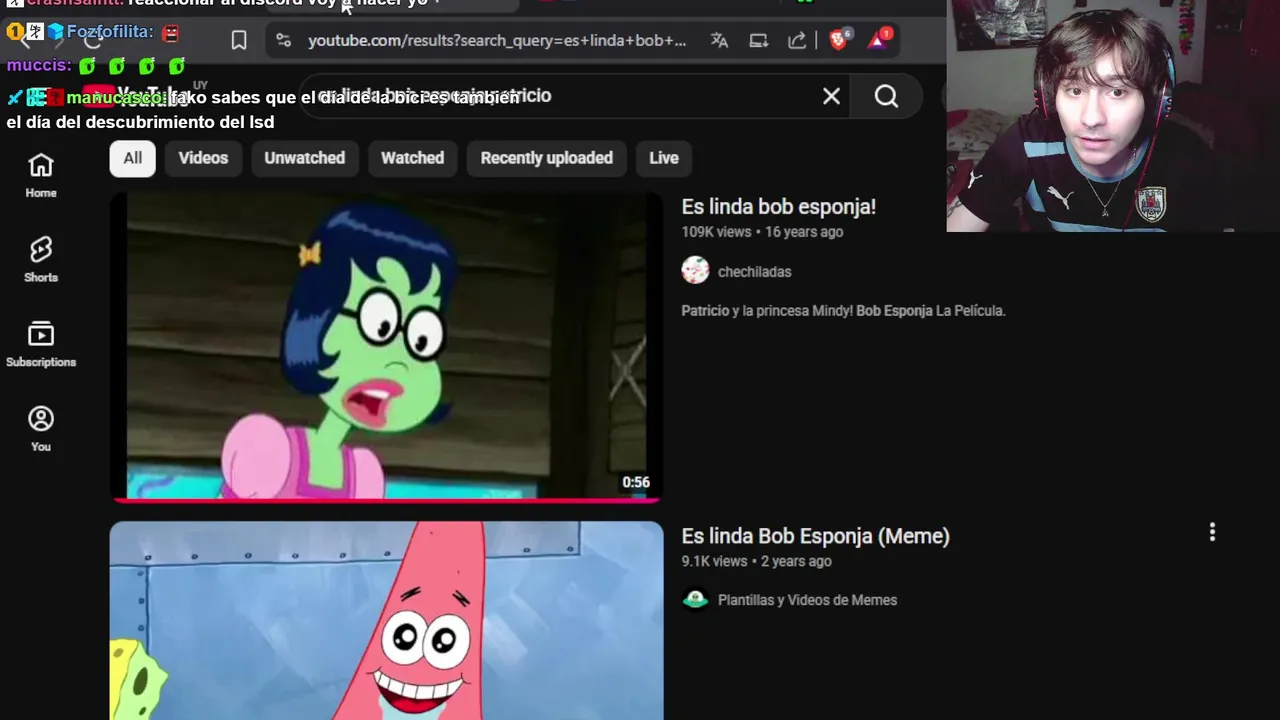Play the Patrick Star meme thumbnail

[x=386, y=620]
